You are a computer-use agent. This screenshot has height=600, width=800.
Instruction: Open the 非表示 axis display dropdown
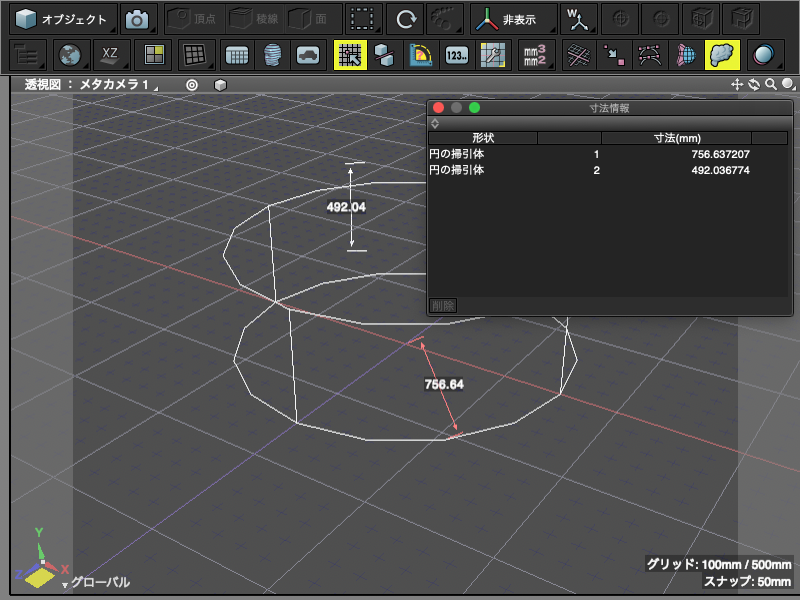513,19
